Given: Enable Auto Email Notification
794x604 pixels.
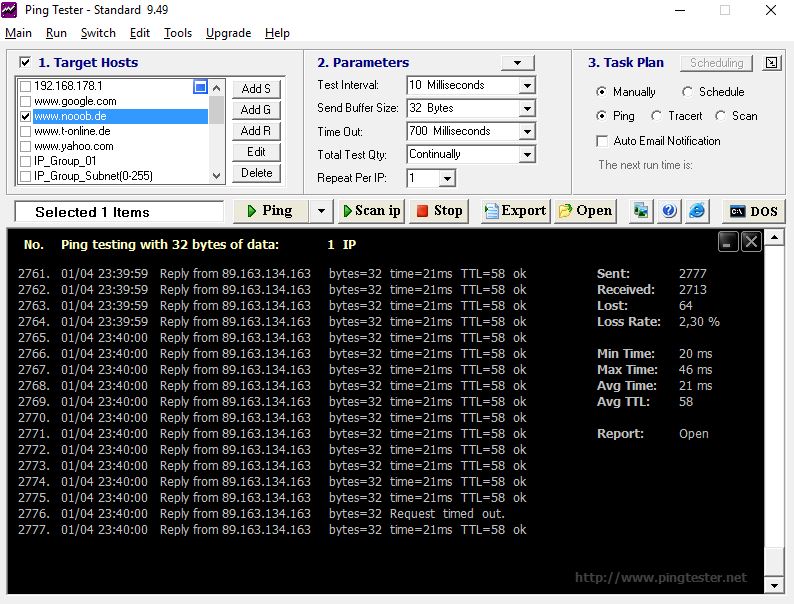Looking at the screenshot, I should point(602,141).
